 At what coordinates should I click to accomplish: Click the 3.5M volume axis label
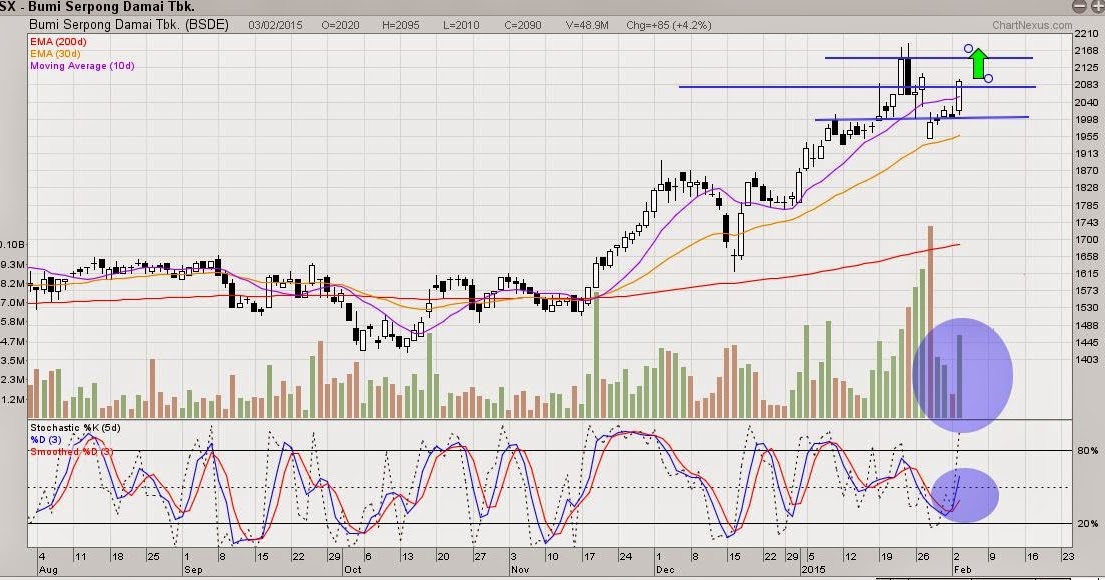tap(13, 360)
